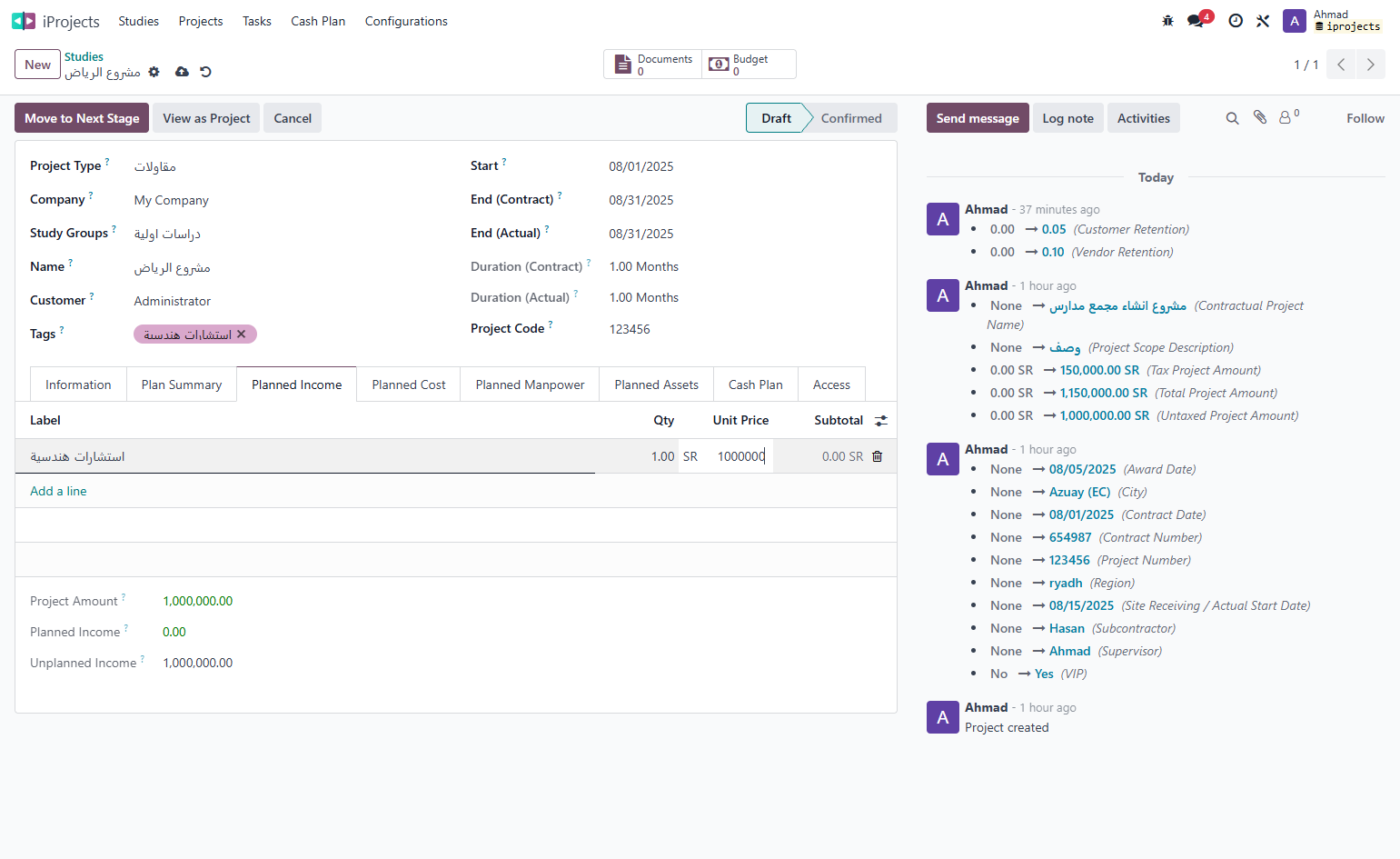The width and height of the screenshot is (1400, 859).
Task: Open the Budget smart button
Action: 749,65
